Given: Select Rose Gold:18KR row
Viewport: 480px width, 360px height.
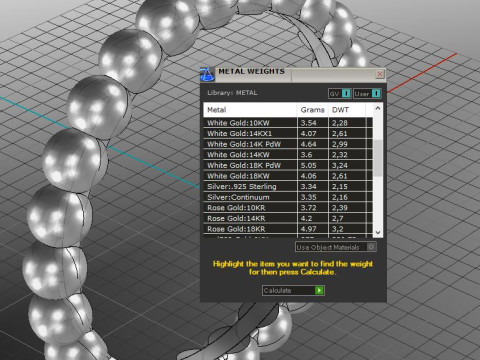Looking at the screenshot, I should [x=288, y=229].
